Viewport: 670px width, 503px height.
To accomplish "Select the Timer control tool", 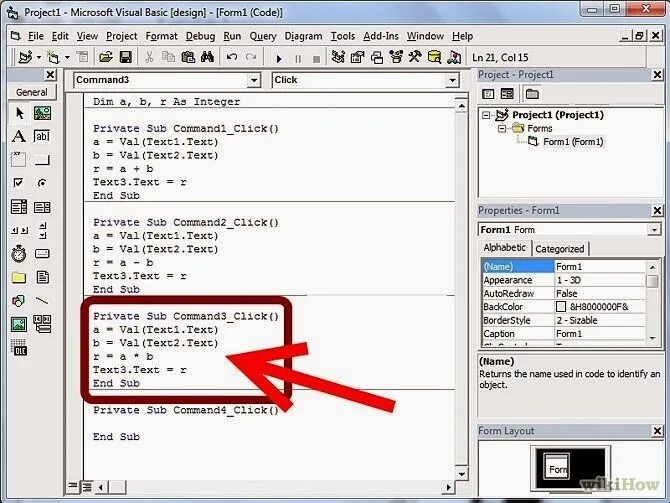I will coord(19,254).
